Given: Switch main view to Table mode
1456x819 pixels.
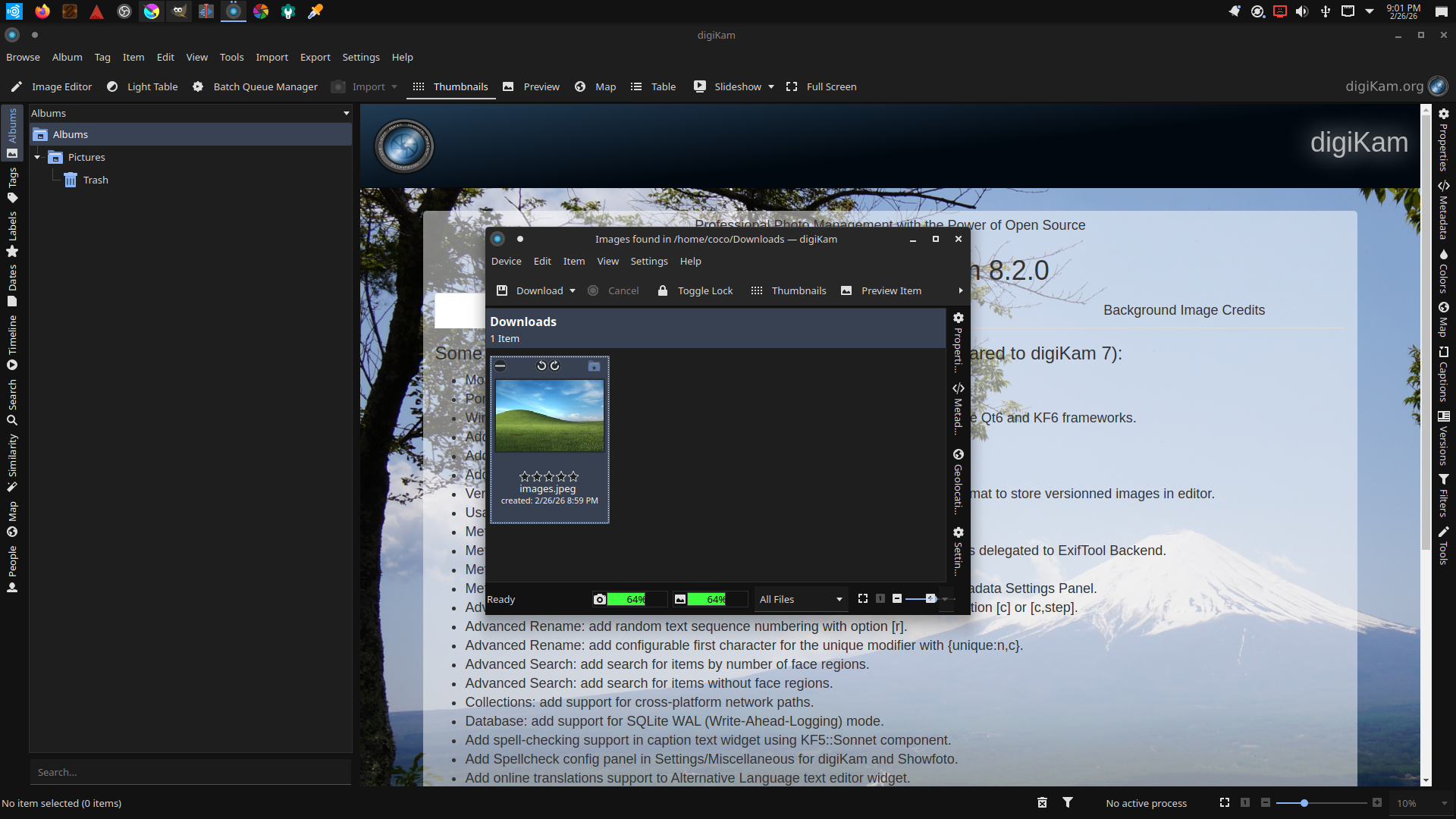Looking at the screenshot, I should point(654,86).
